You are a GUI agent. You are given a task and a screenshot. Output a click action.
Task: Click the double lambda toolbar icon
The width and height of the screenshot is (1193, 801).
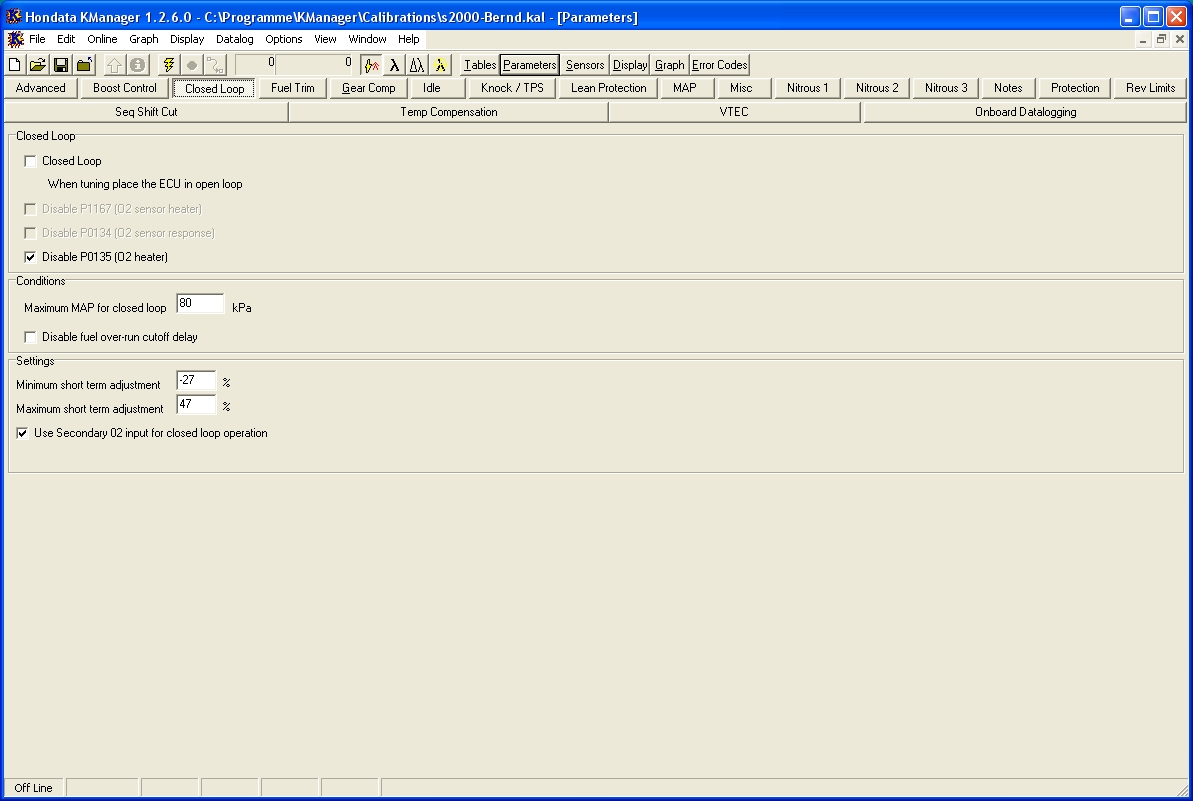tap(417, 65)
